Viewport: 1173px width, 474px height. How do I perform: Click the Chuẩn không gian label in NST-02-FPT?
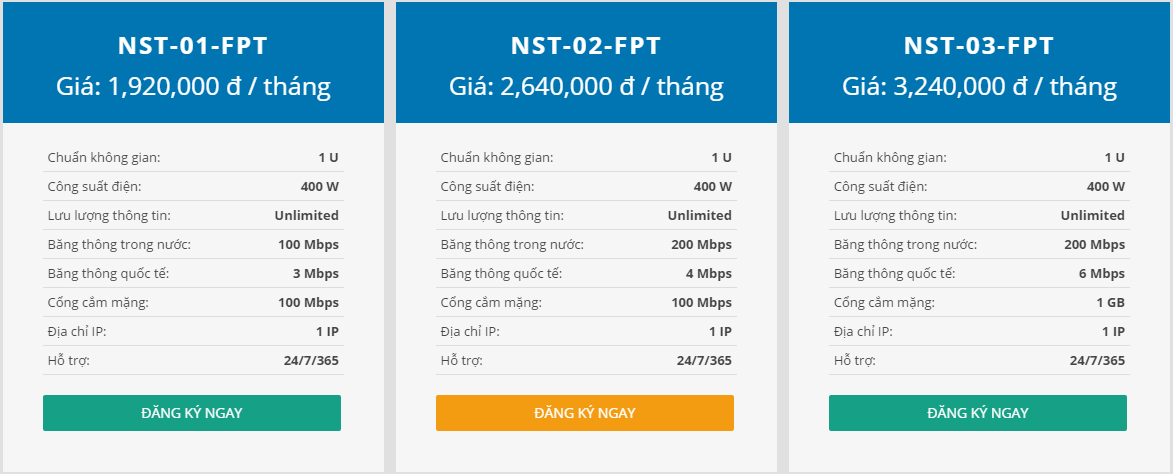(497, 158)
